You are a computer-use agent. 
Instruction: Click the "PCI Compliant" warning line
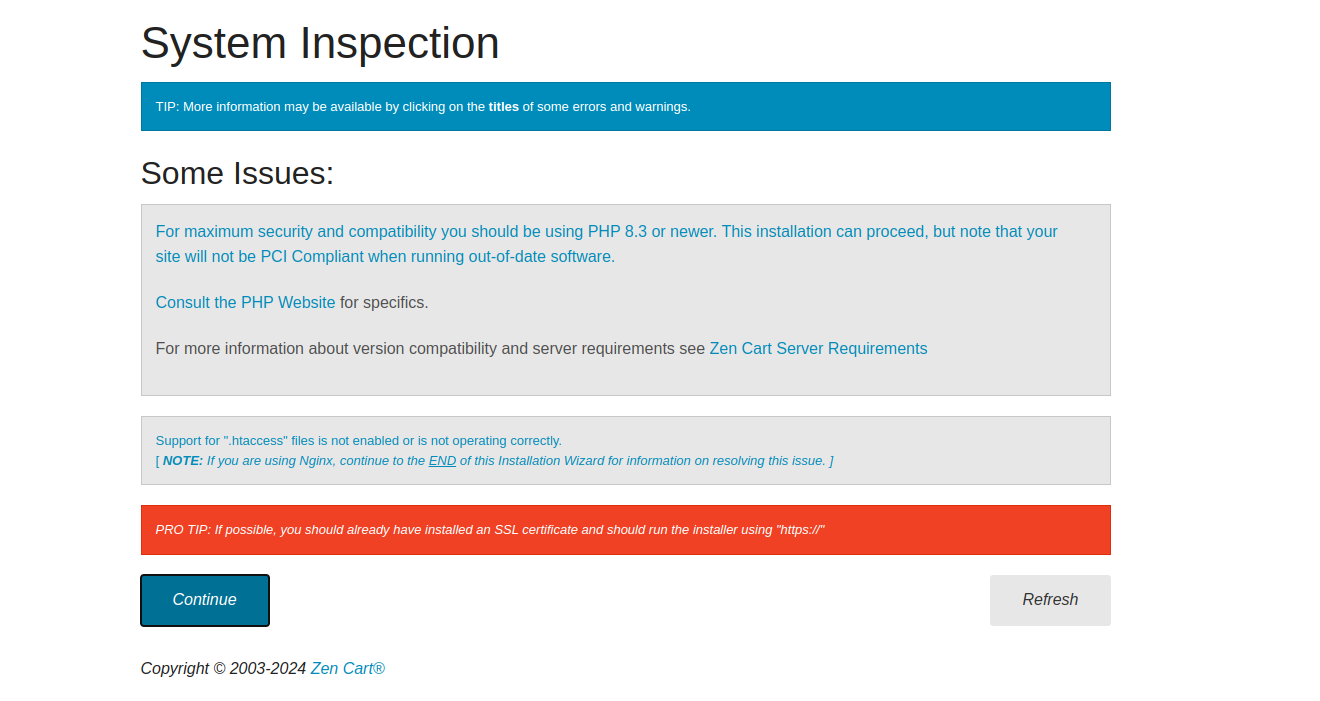pyautogui.click(x=385, y=256)
